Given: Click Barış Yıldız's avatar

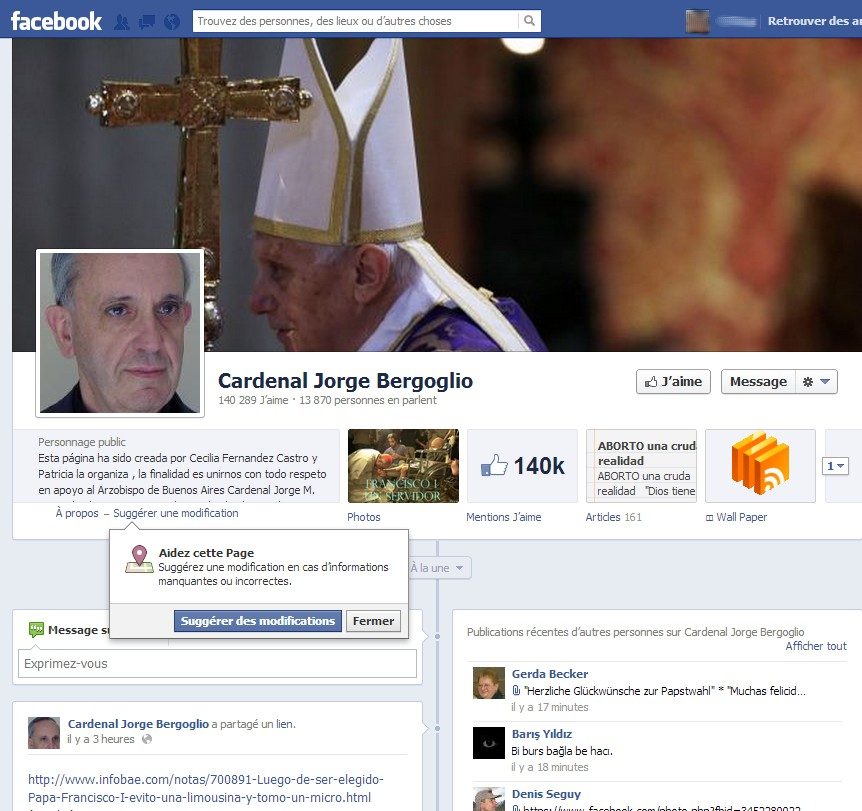Looking at the screenshot, I should coord(489,743).
